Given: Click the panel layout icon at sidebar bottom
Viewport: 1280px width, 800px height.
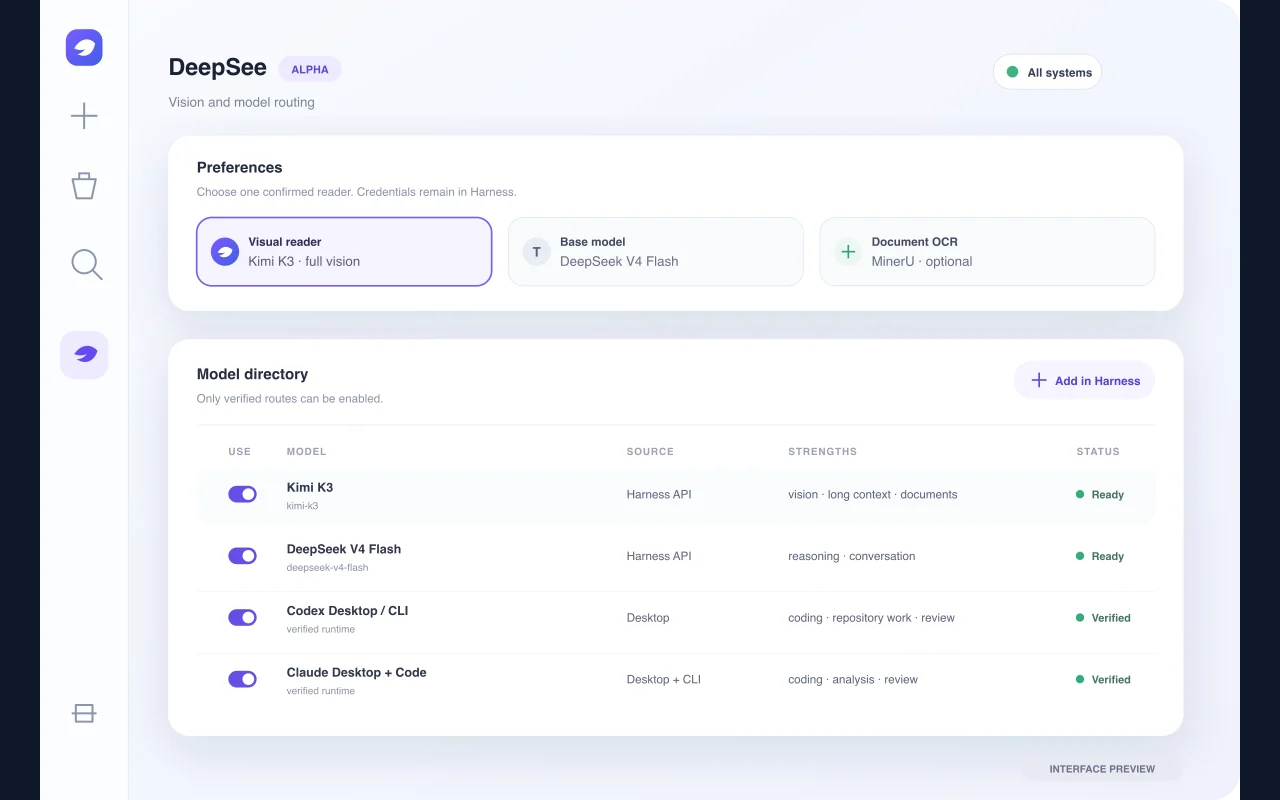Looking at the screenshot, I should tap(84, 713).
